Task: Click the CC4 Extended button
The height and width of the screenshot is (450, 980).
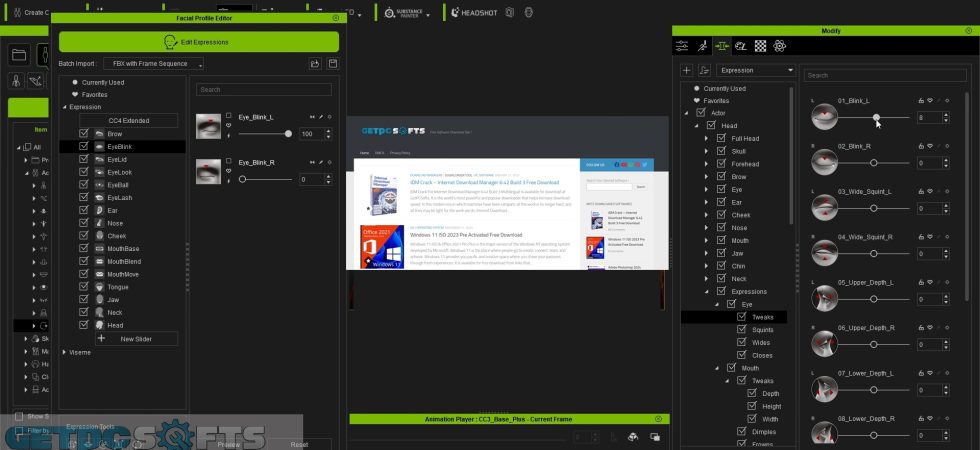Action: (129, 120)
